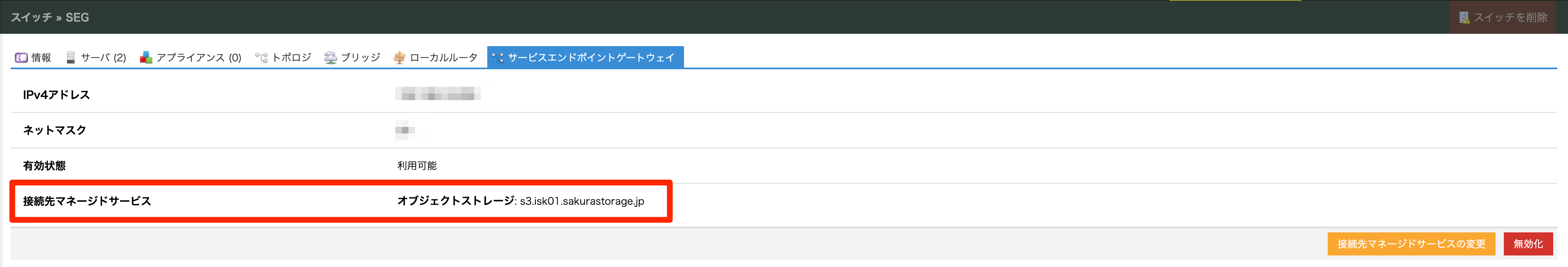Click the info icon on the 情報 tab
The image size is (1568, 267).
coord(21,57)
